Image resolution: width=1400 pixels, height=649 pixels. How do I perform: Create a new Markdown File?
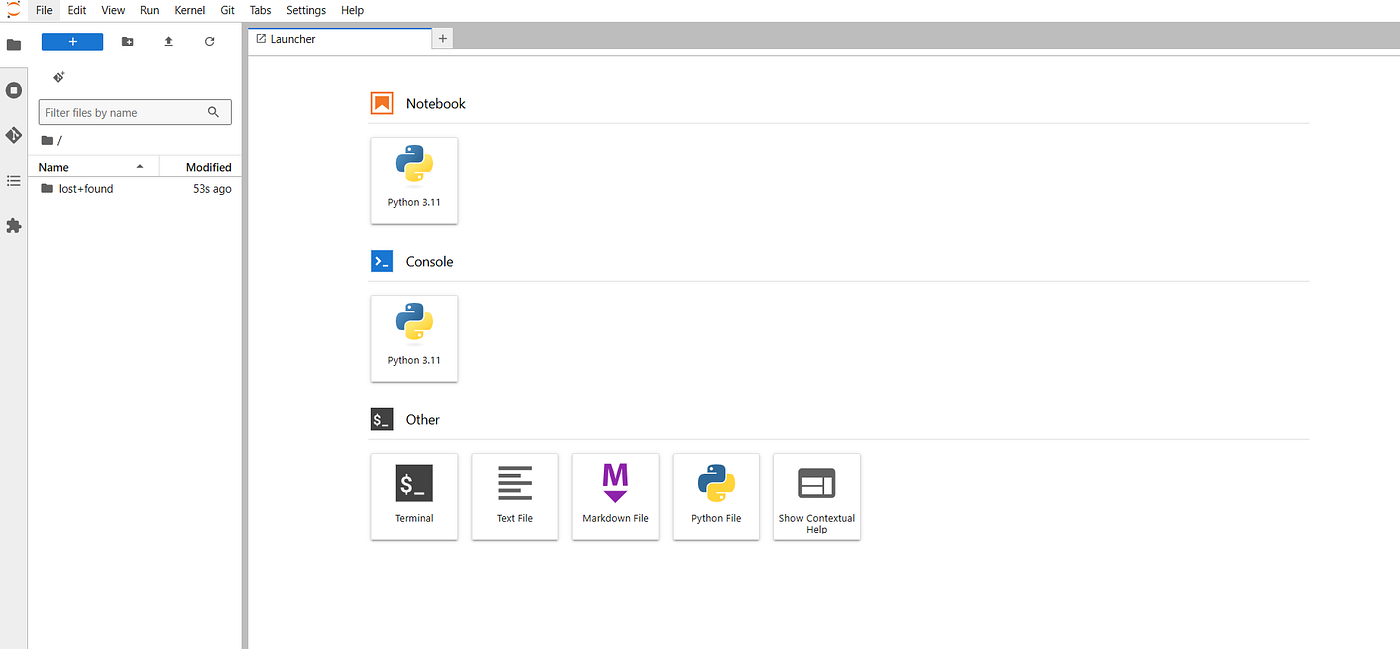tap(615, 497)
